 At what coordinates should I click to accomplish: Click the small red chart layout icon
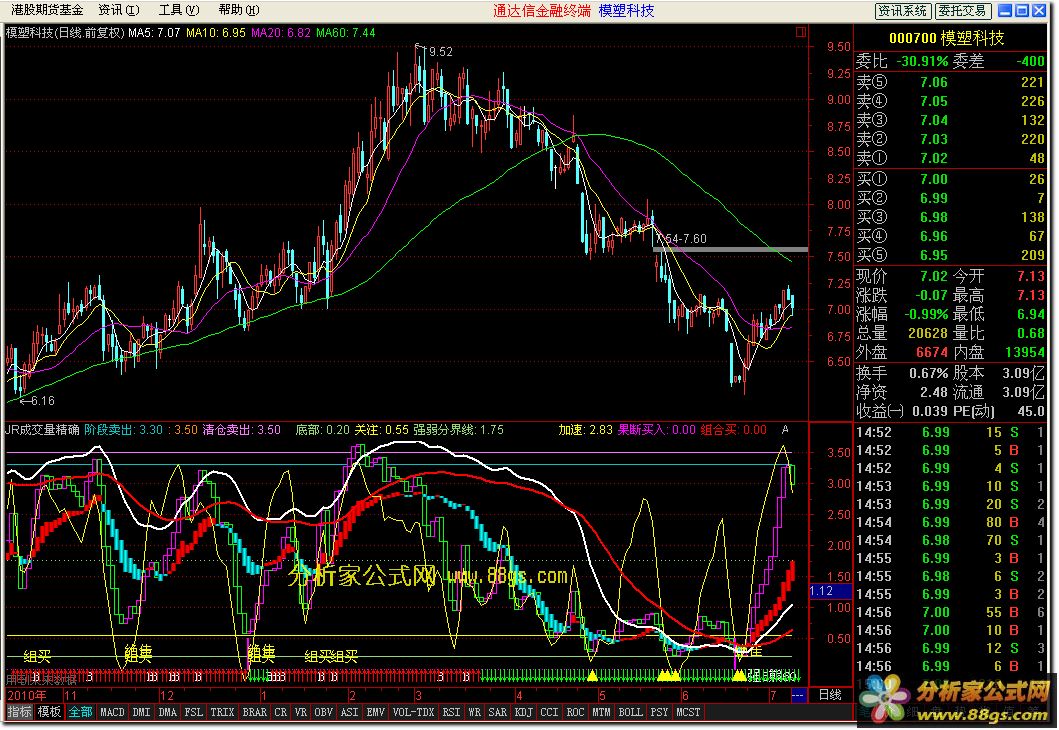tap(800, 32)
